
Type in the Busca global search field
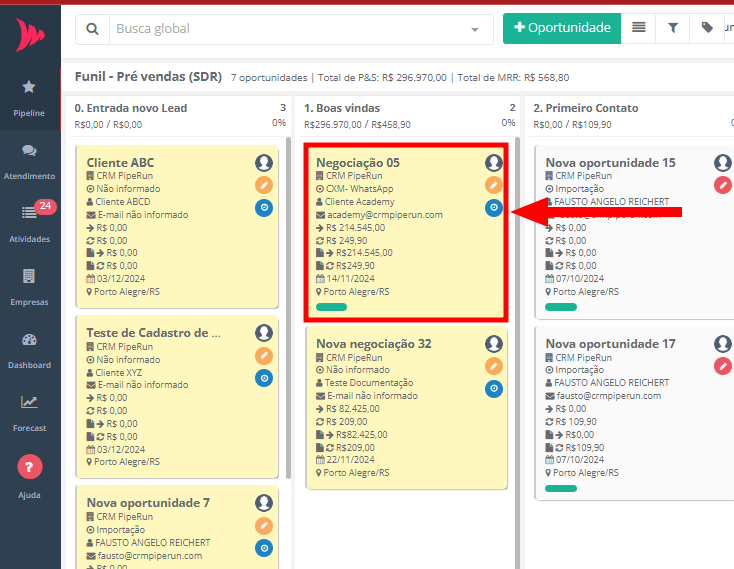point(290,29)
